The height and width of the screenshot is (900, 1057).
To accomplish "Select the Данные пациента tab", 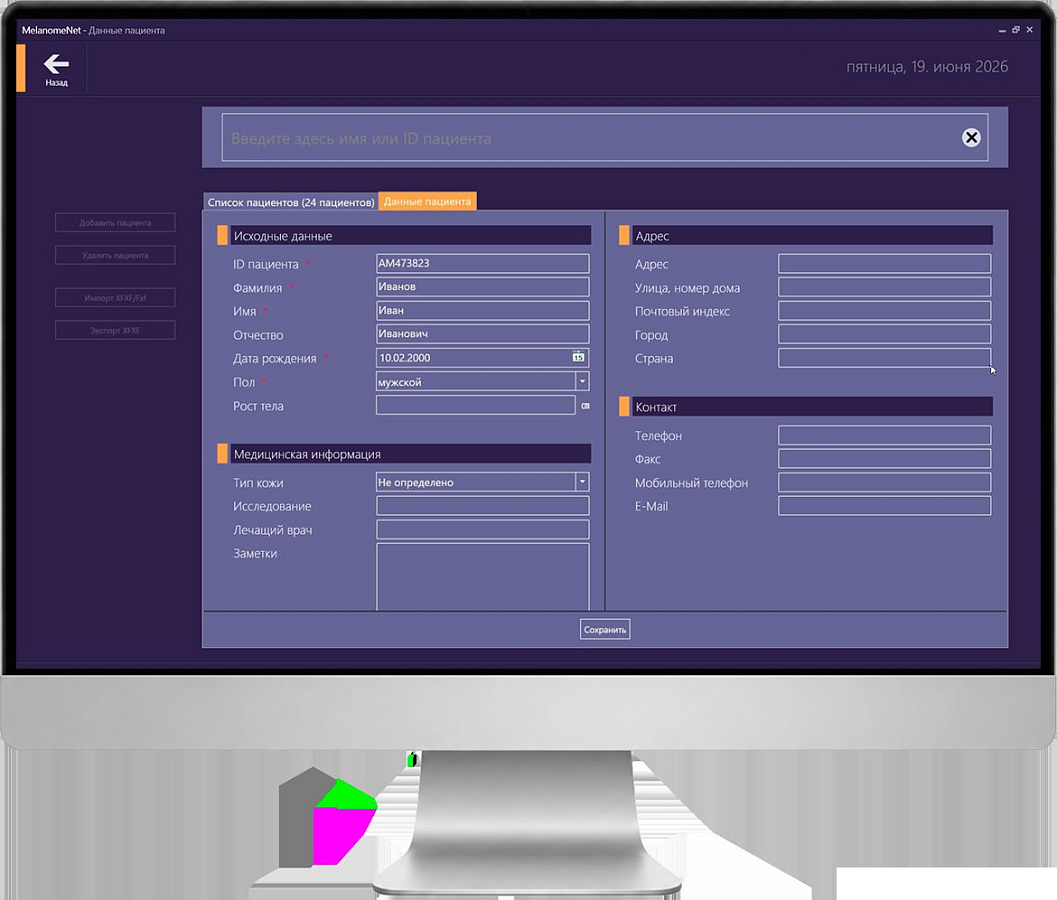I will [427, 202].
